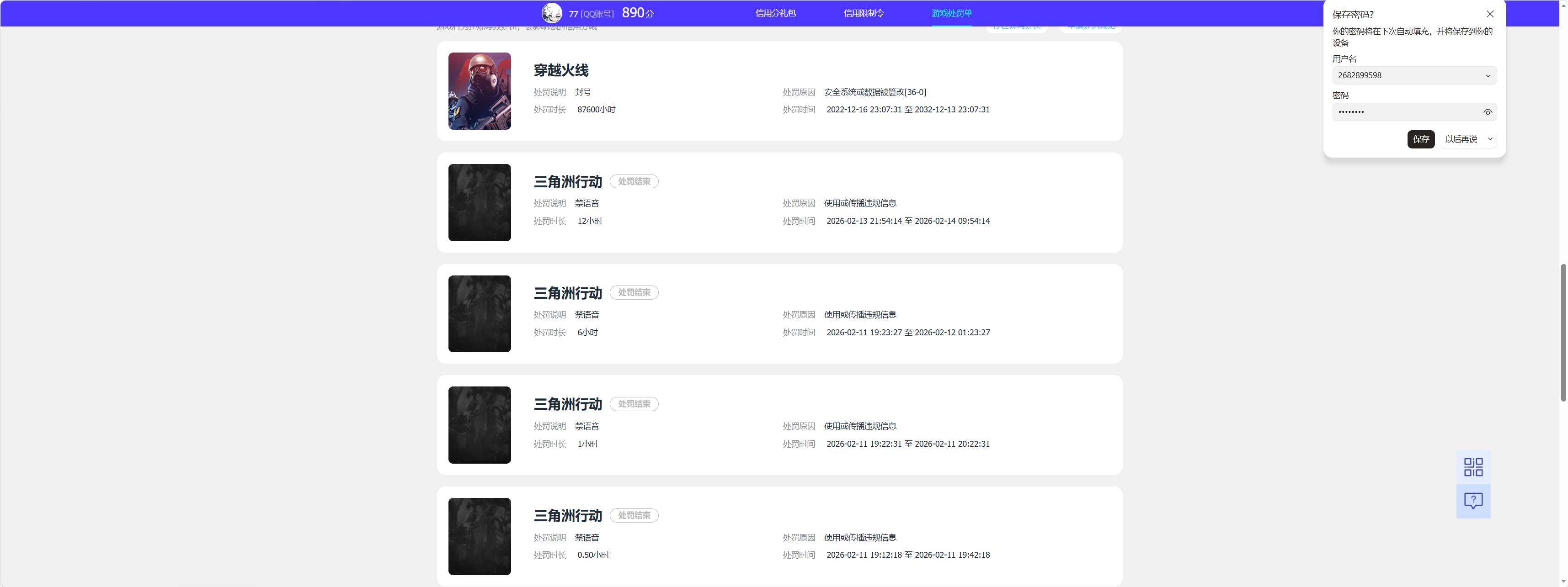Click the 890分 credit score
This screenshot has height=587, width=1568.
(637, 13)
